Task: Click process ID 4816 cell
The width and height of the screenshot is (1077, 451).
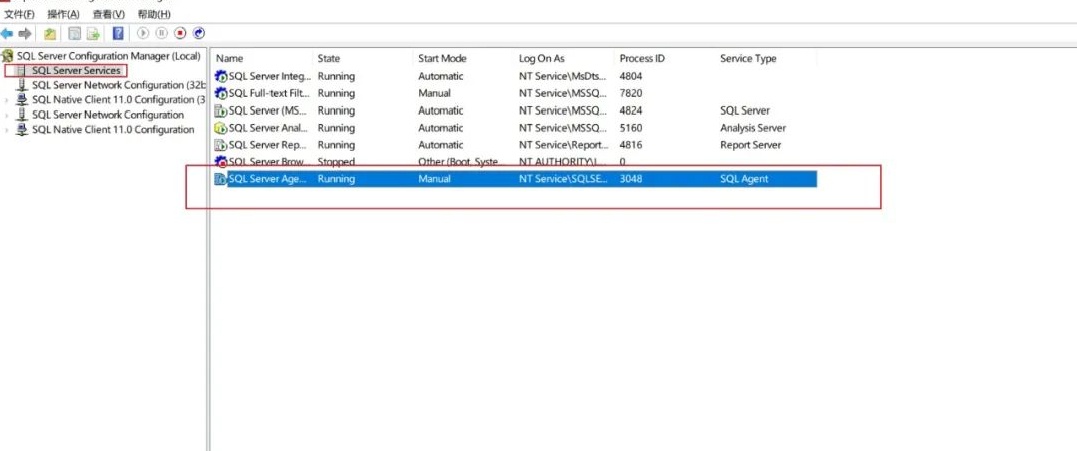Action: 631,145
